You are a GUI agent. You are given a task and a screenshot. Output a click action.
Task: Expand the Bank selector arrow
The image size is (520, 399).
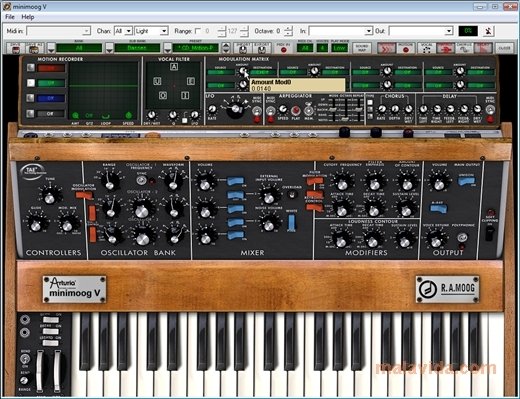click(x=51, y=48)
